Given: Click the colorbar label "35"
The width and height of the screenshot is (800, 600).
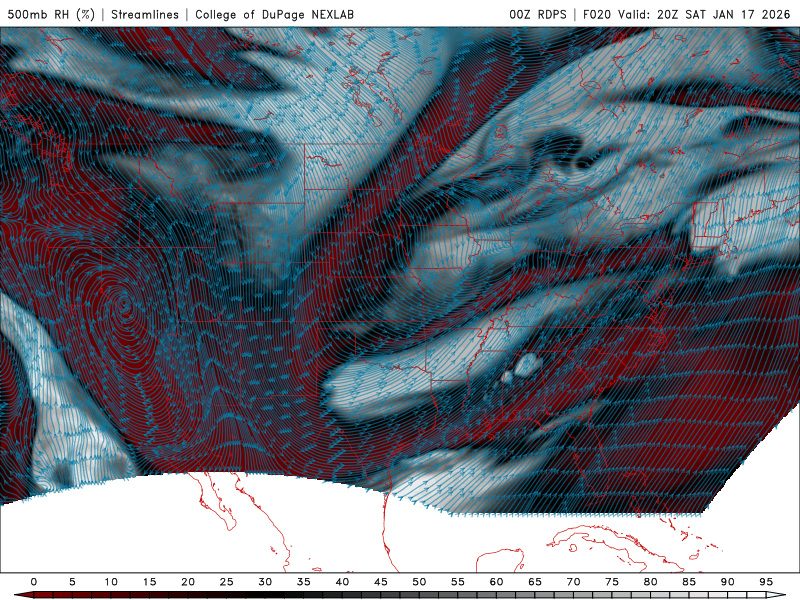Looking at the screenshot, I should point(304,582).
